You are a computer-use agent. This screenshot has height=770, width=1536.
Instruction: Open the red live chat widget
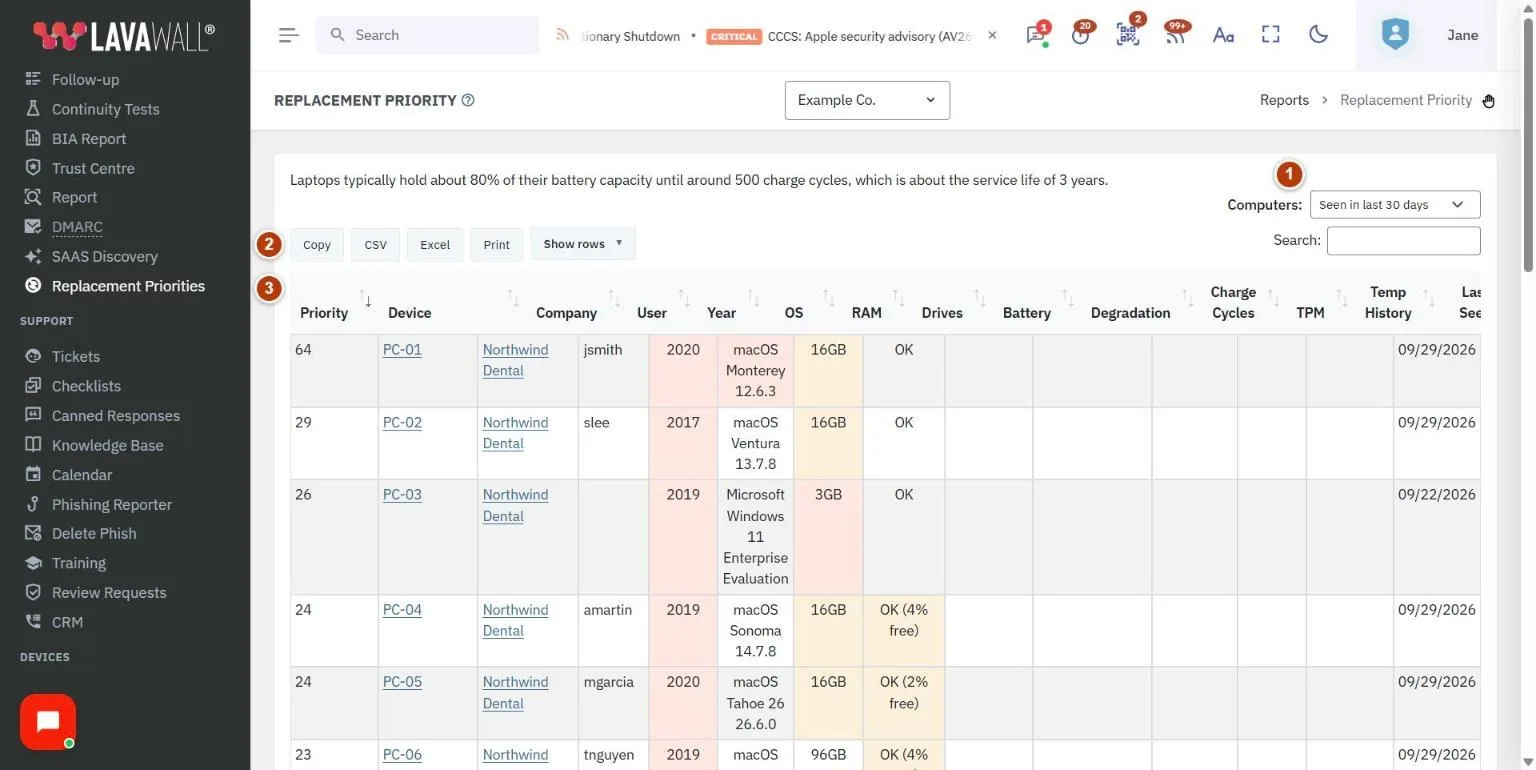click(x=48, y=722)
